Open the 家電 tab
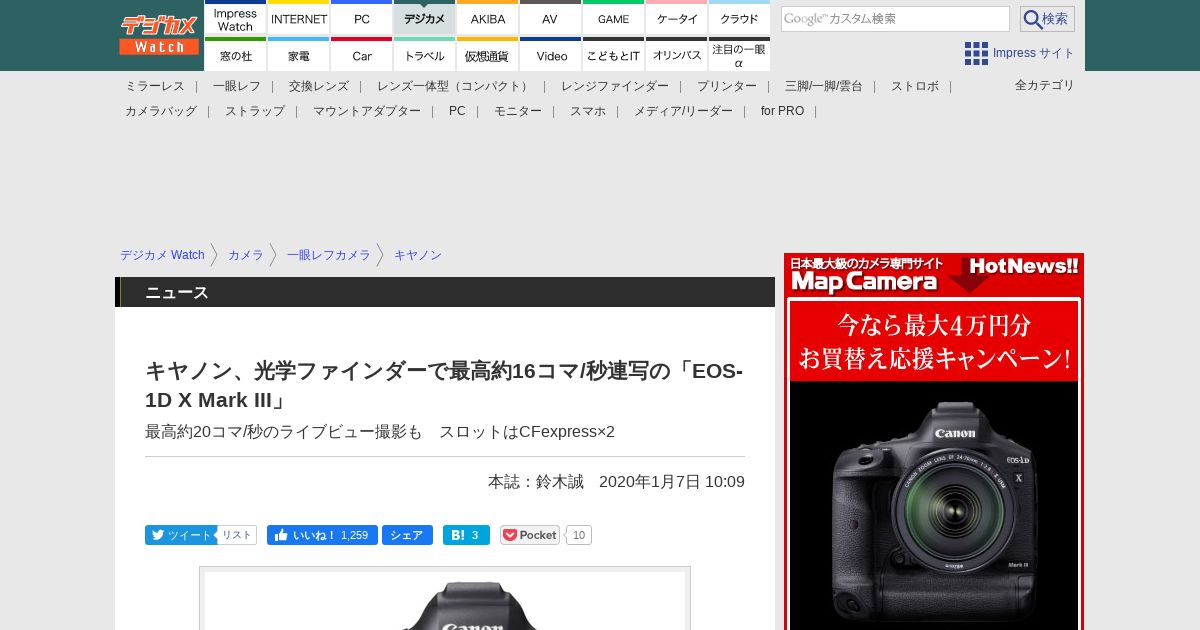 pos(299,55)
